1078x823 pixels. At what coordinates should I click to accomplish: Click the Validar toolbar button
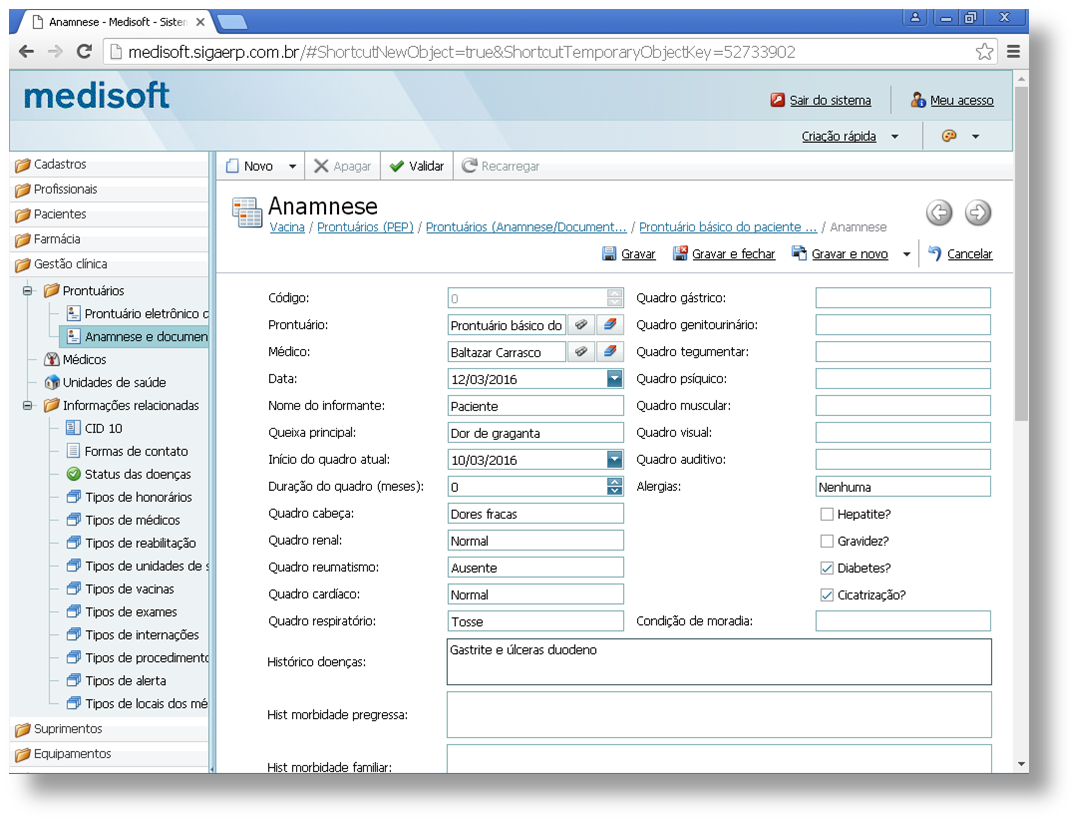[x=417, y=166]
